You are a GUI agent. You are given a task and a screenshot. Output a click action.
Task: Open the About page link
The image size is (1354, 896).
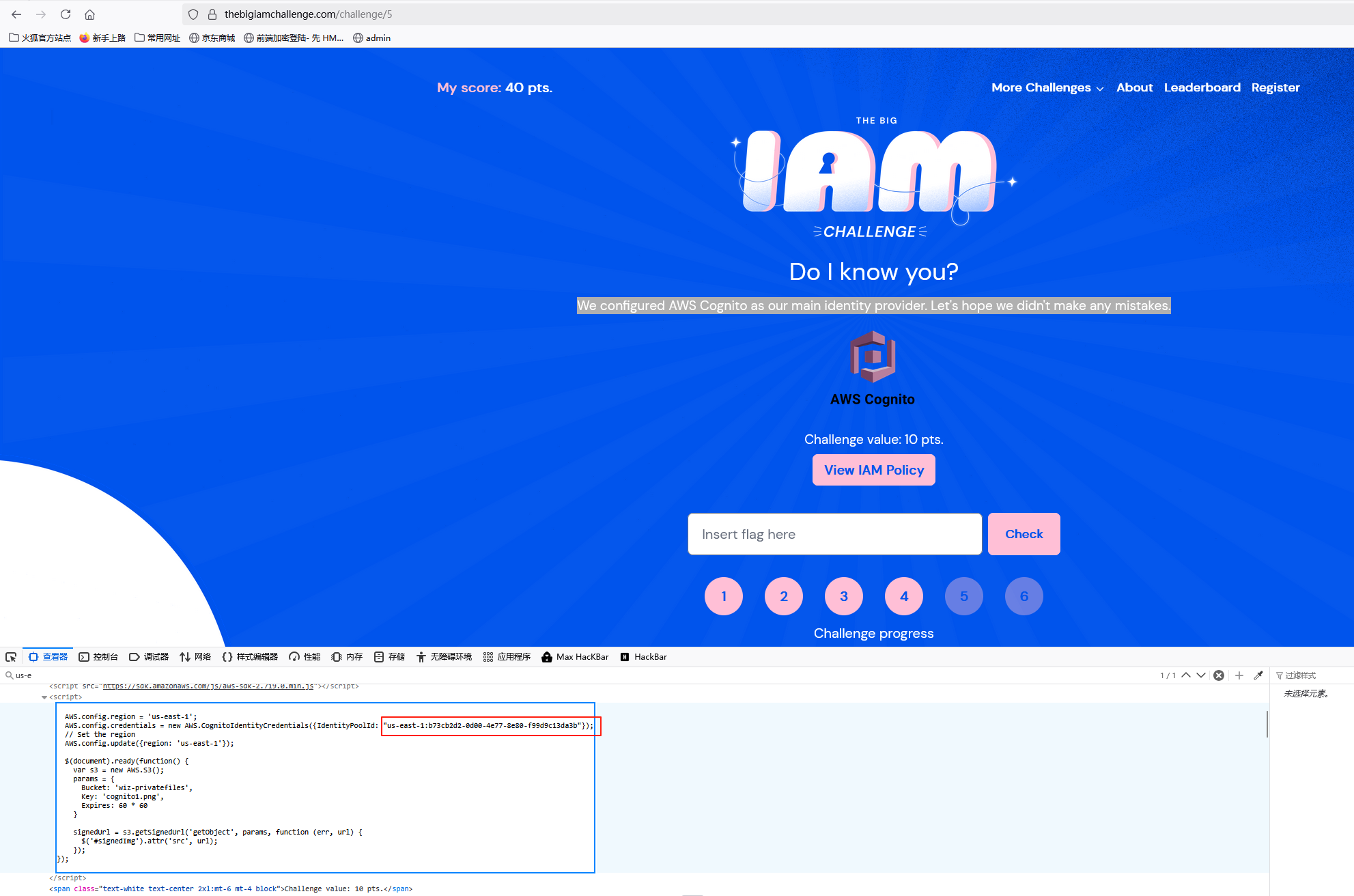pyautogui.click(x=1134, y=87)
